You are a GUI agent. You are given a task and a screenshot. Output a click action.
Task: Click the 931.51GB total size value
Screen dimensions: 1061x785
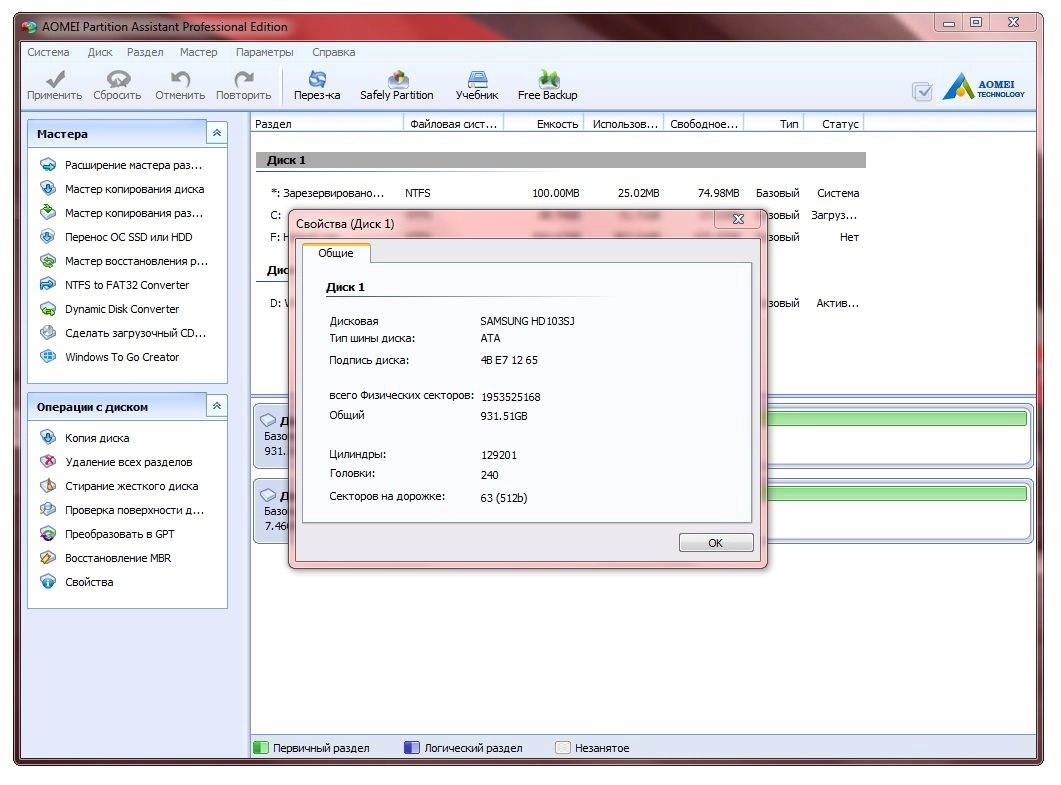(503, 416)
